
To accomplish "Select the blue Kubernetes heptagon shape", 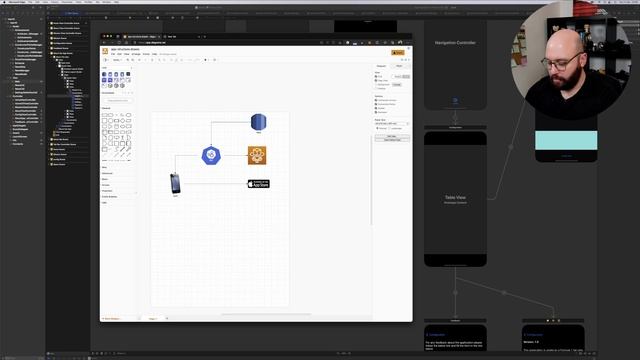I will 211,155.
